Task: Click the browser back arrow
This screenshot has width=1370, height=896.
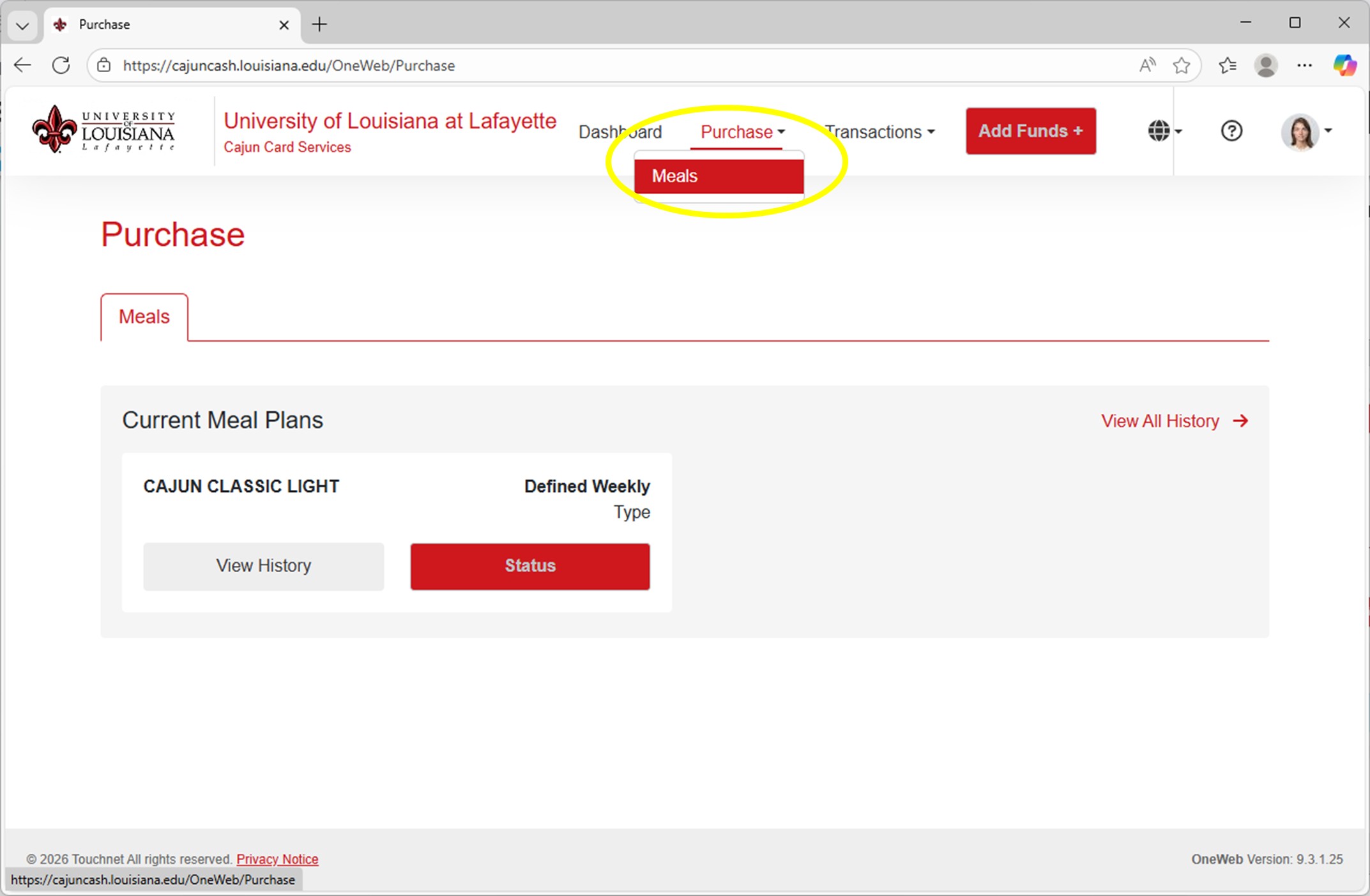Action: click(x=22, y=65)
